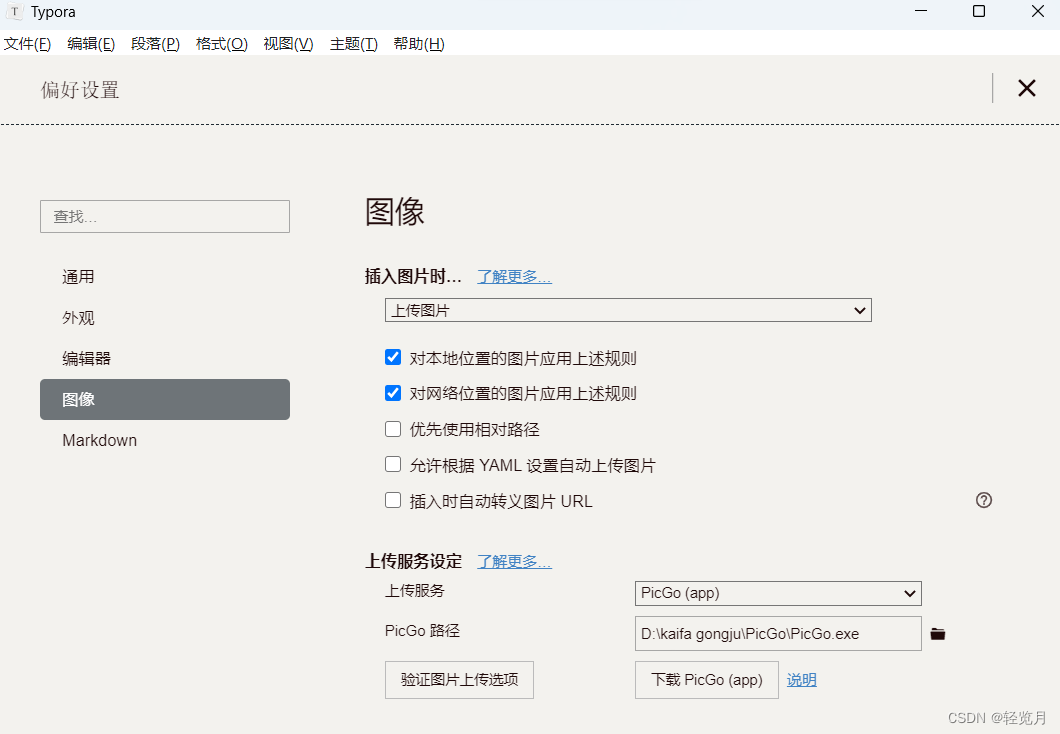Open the 文件(F) menu
Viewport: 1060px width, 734px height.
pos(27,44)
